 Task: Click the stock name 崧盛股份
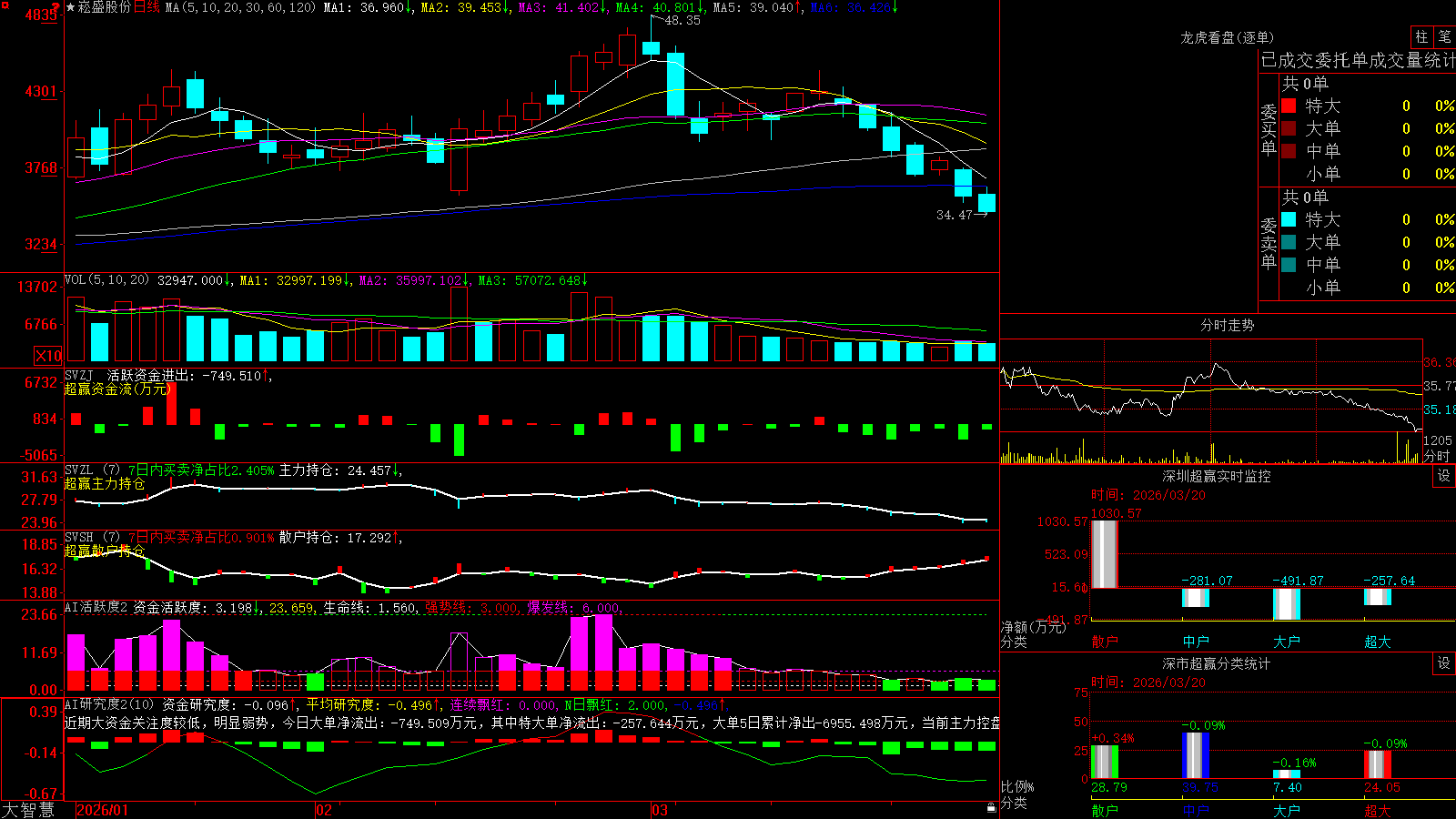click(105, 7)
